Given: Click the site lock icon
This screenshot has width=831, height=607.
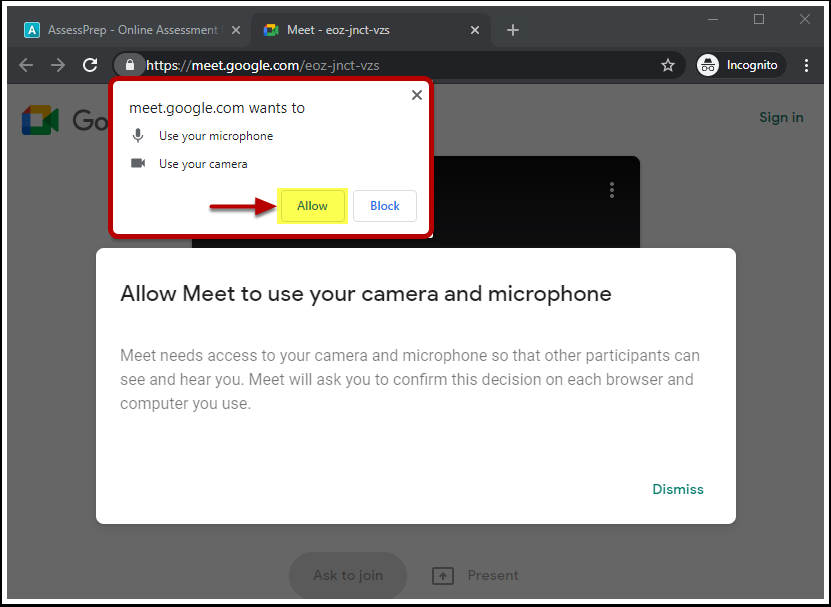Looking at the screenshot, I should (130, 65).
